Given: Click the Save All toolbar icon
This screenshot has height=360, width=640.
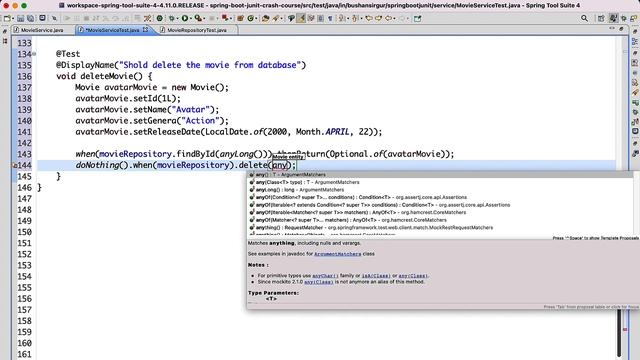Looking at the screenshot, I should pyautogui.click(x=31, y=18).
